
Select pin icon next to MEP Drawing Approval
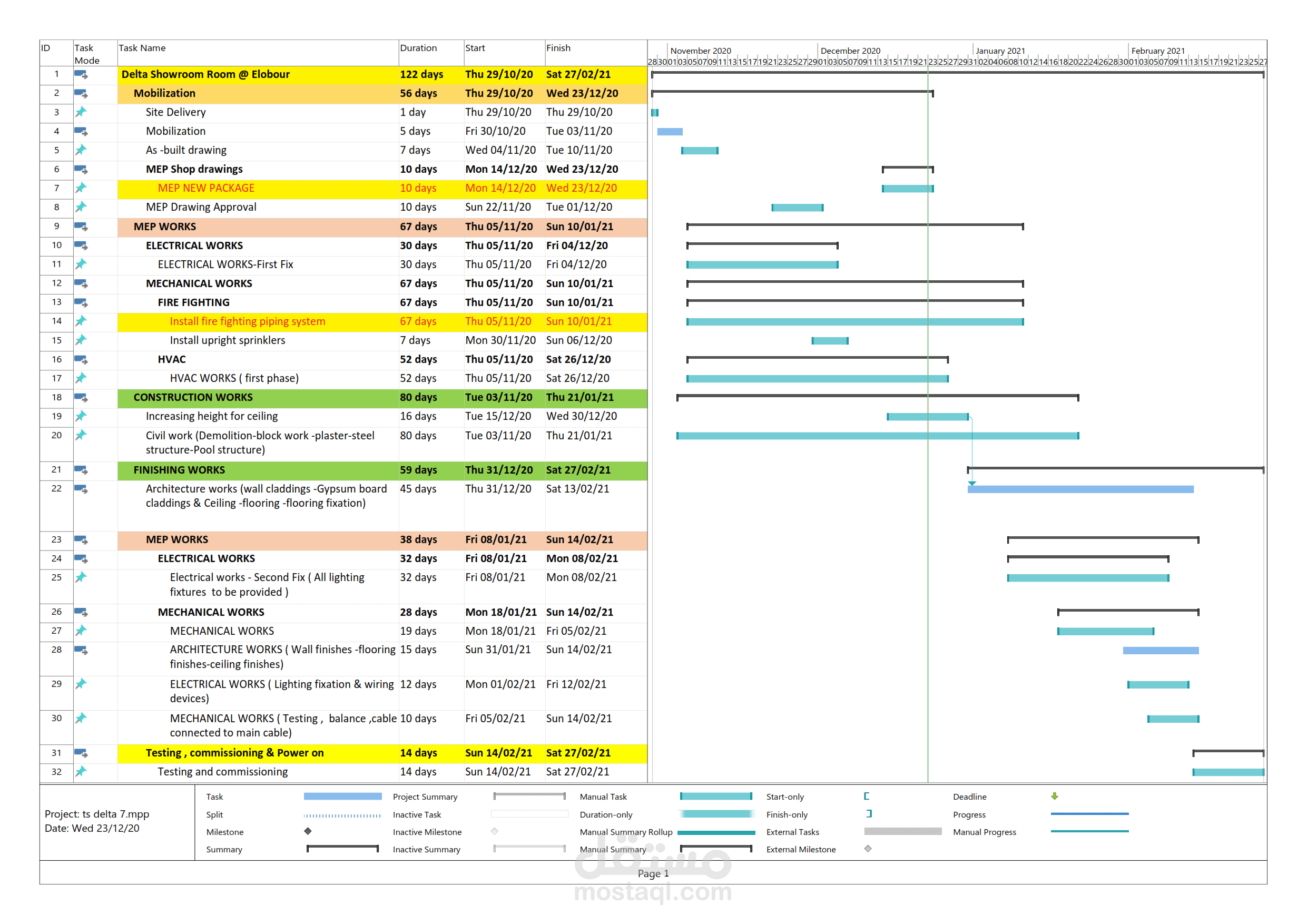click(81, 207)
